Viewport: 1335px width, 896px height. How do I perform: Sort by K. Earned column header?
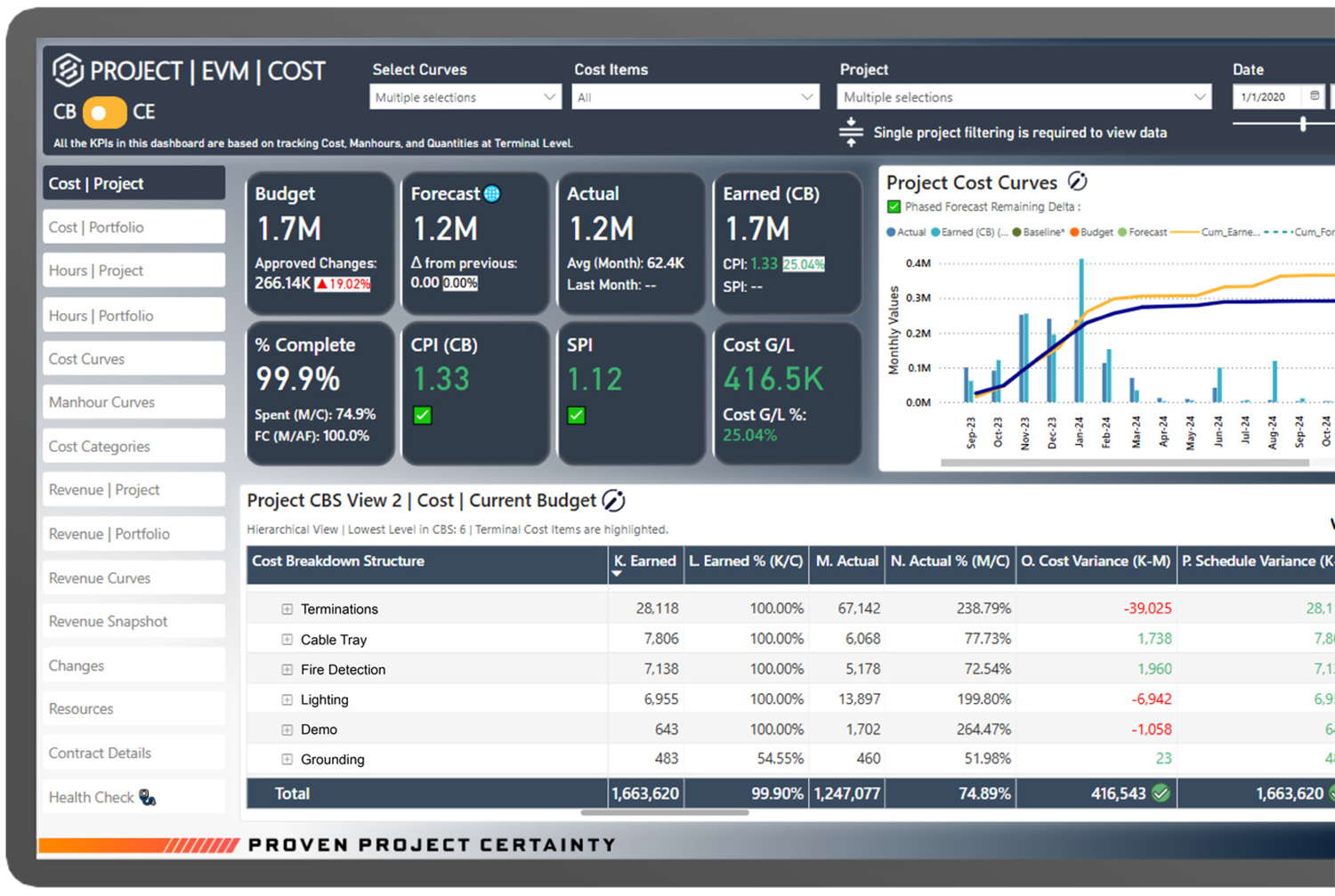[644, 561]
